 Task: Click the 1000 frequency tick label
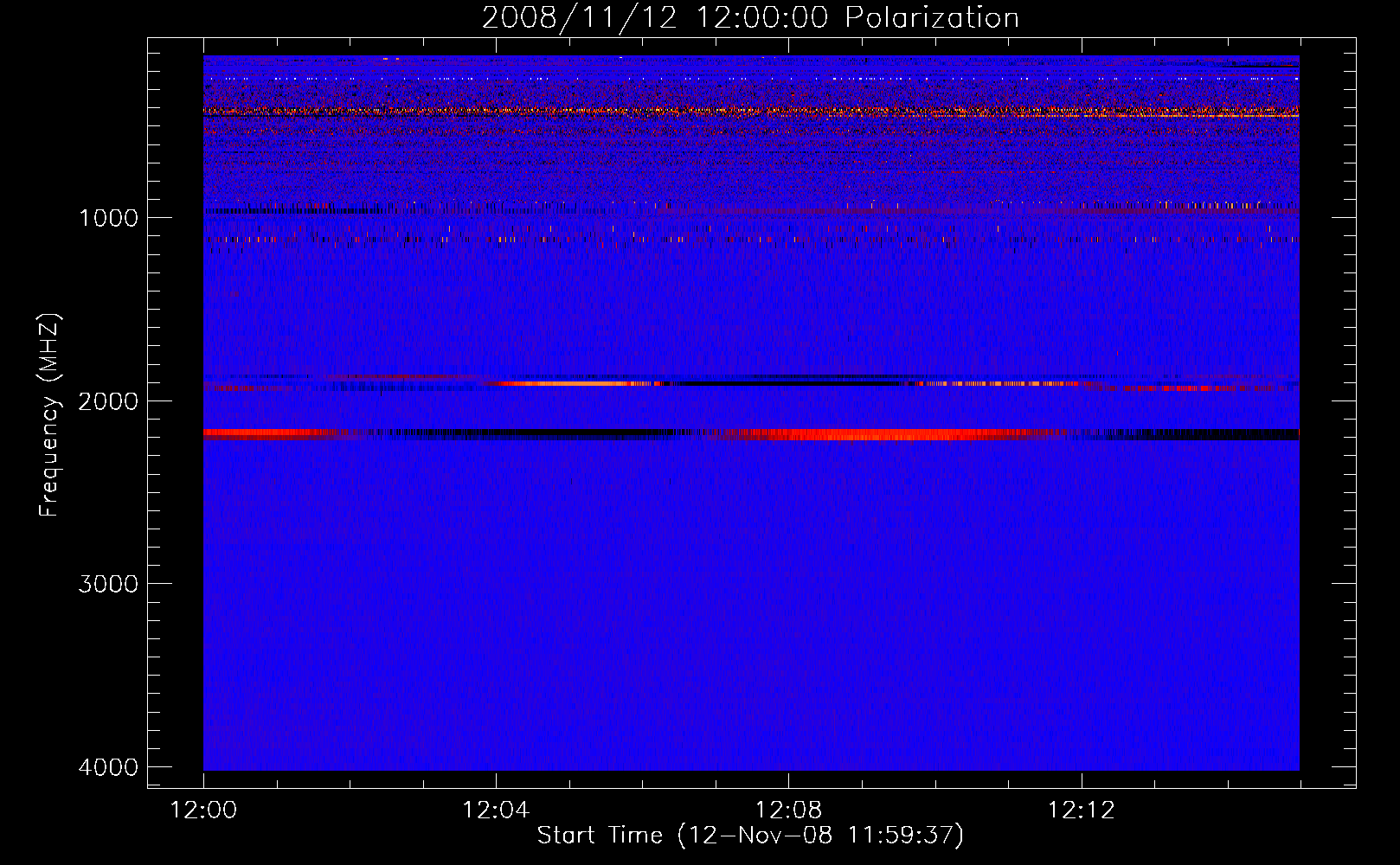pyautogui.click(x=108, y=217)
